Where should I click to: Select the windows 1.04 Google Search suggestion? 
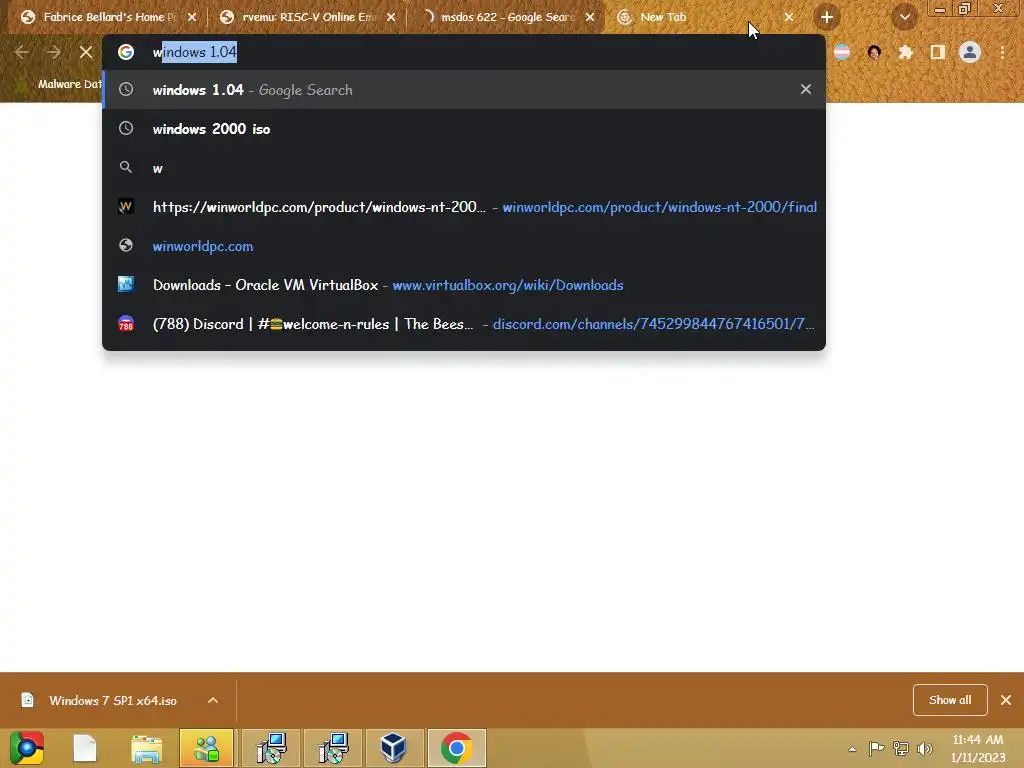[464, 89]
